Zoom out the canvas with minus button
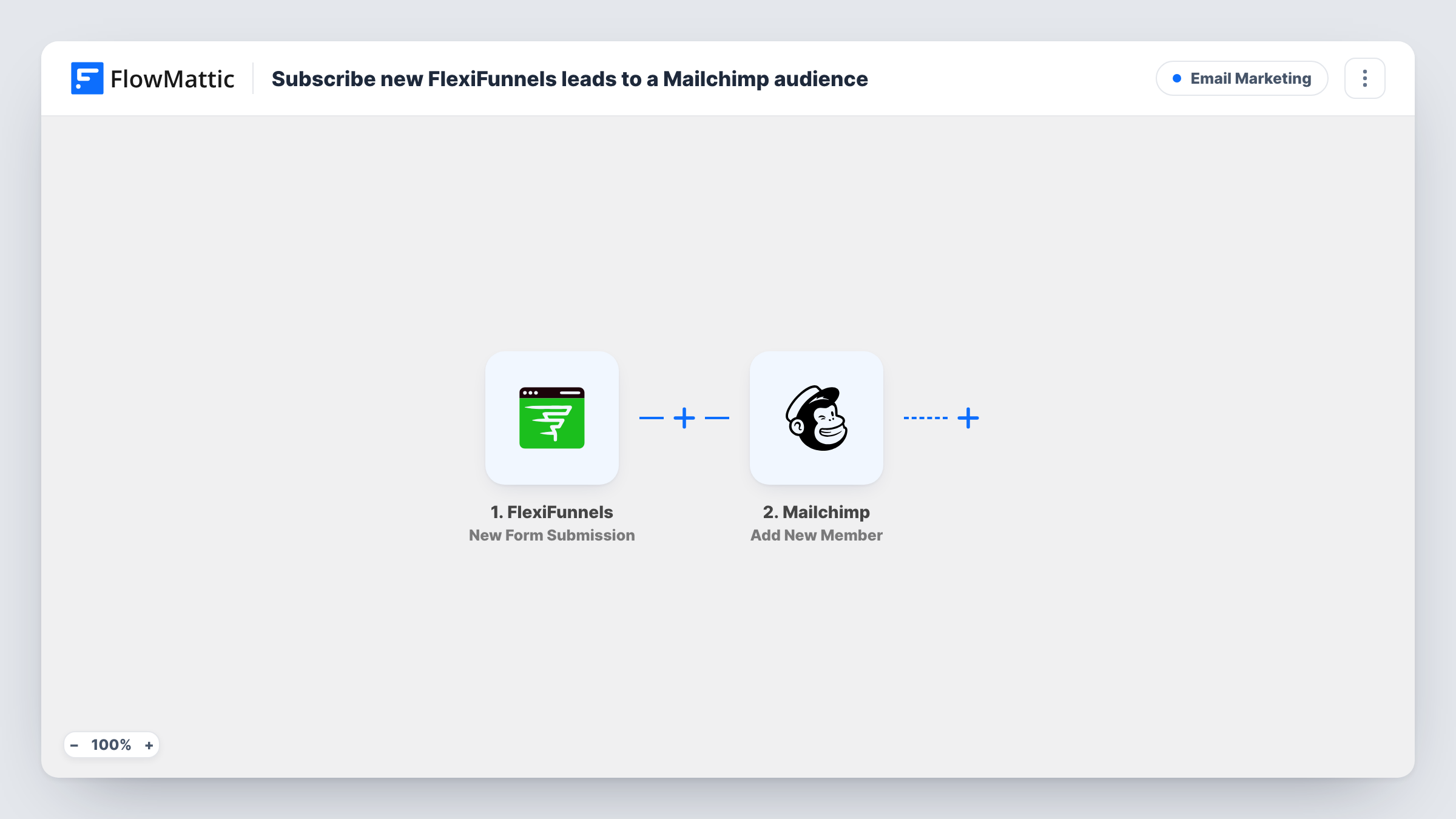The width and height of the screenshot is (1456, 819). pyautogui.click(x=74, y=745)
